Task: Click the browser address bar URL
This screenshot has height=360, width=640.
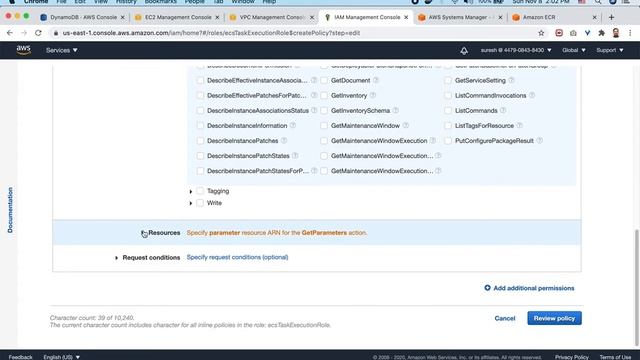Action: pyautogui.click(x=211, y=33)
